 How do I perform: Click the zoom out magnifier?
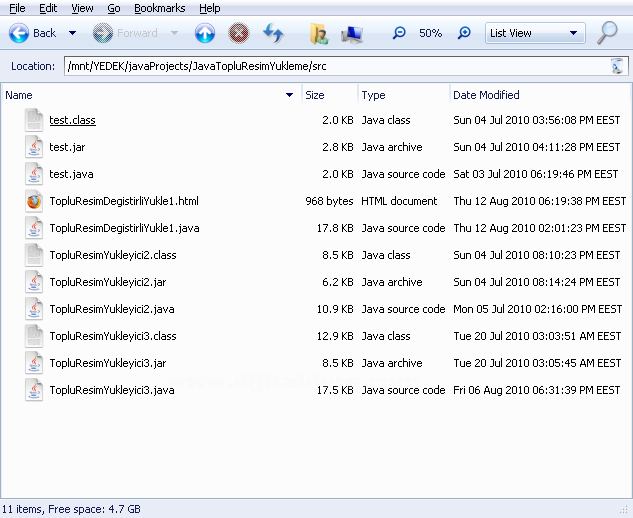399,33
